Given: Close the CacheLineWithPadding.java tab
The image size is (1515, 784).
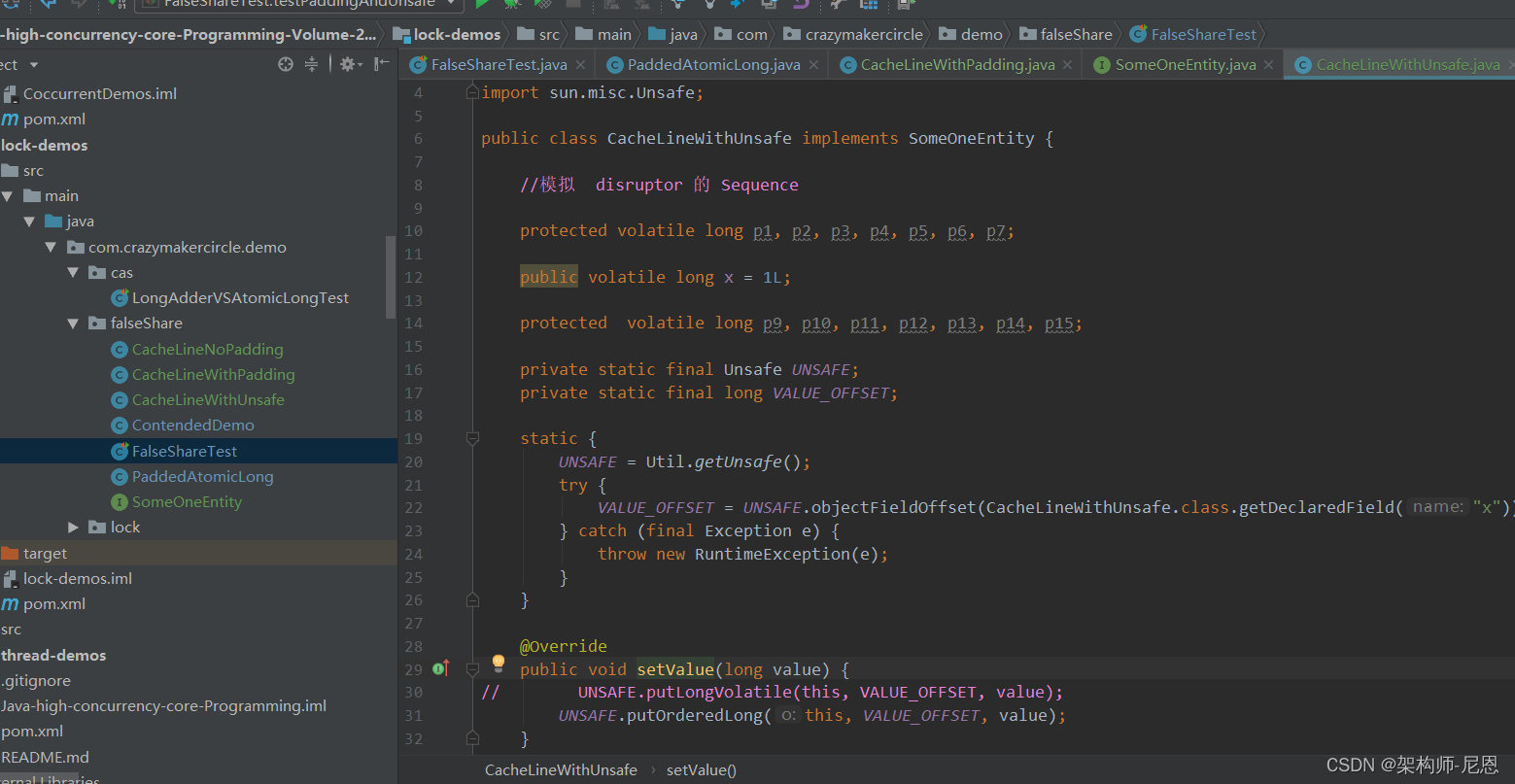Looking at the screenshot, I should point(1067,65).
